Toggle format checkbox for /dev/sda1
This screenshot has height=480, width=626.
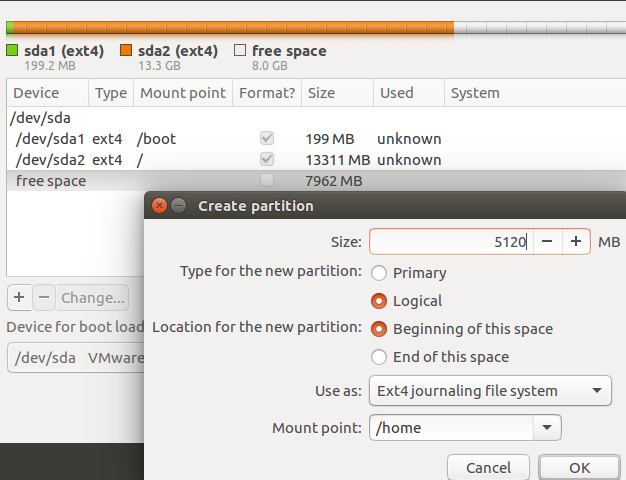267,138
